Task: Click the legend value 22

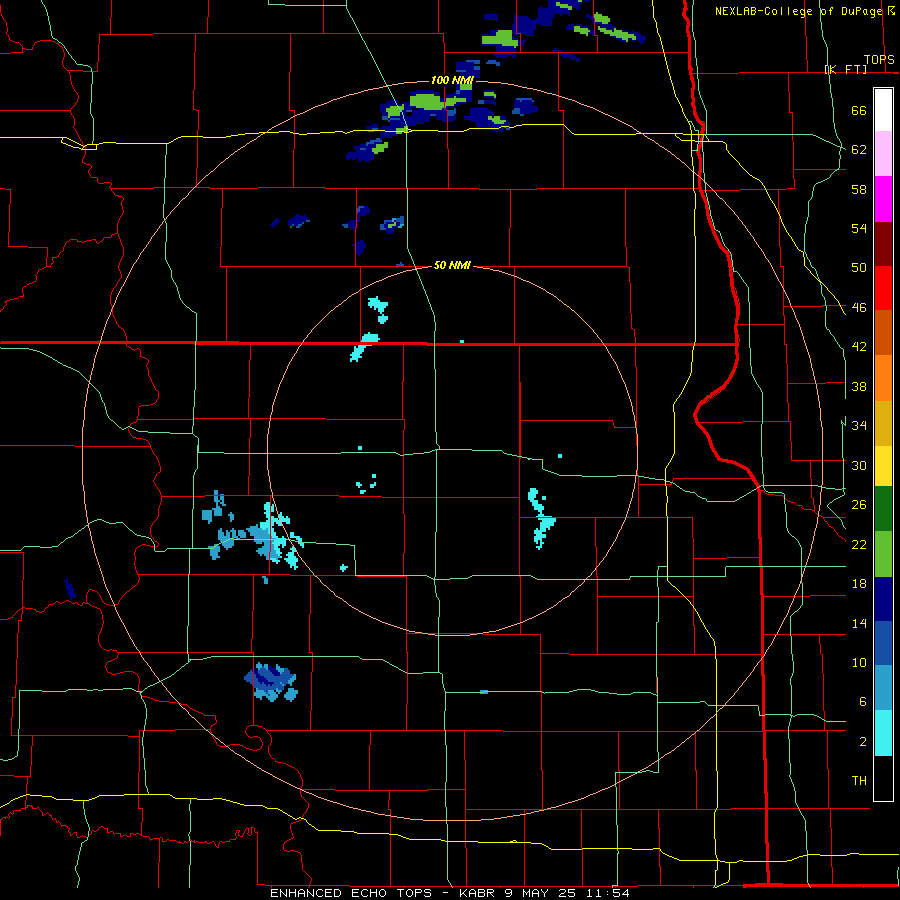Action: 859,544
